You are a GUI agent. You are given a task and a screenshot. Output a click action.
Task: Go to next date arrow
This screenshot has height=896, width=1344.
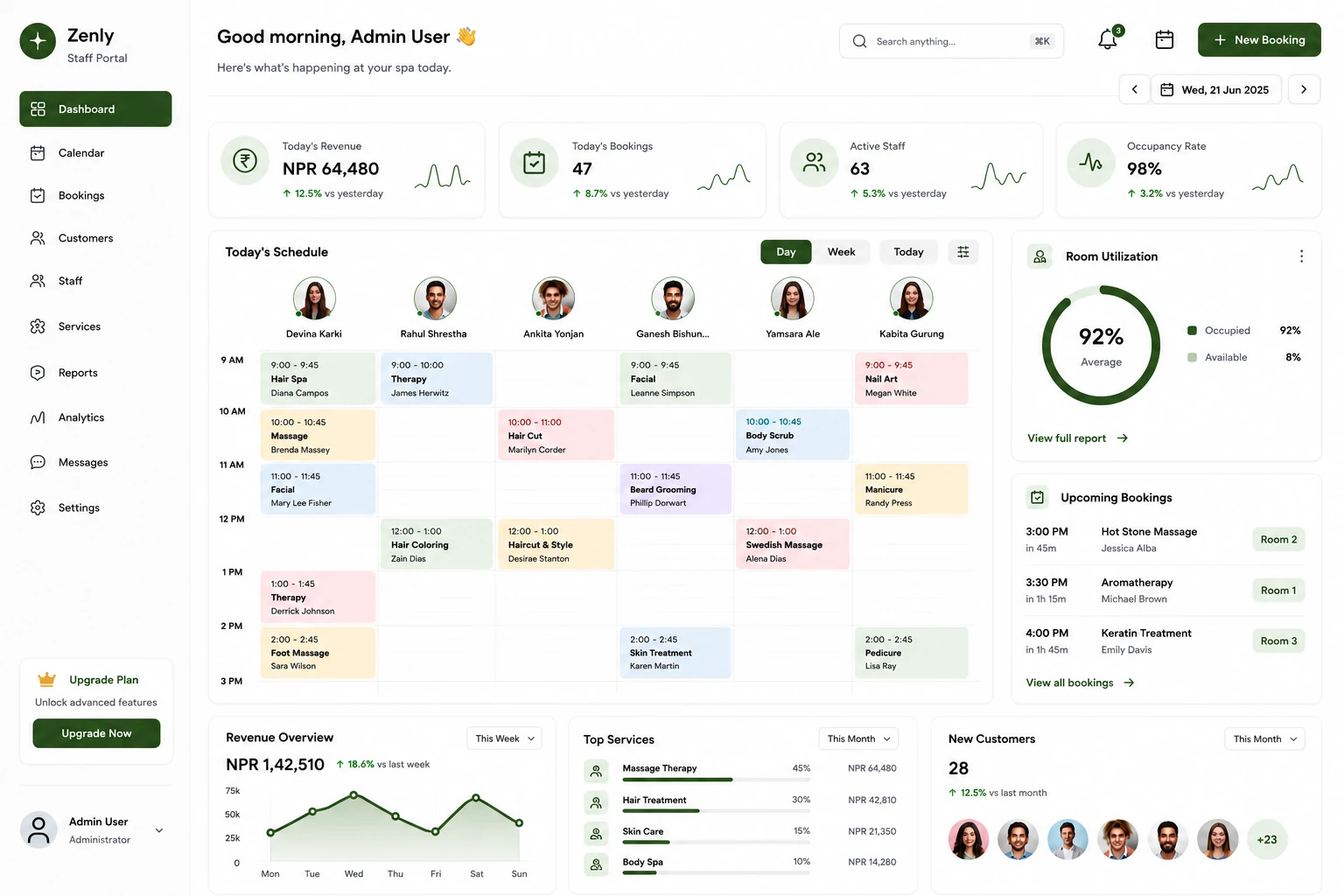(x=1304, y=89)
